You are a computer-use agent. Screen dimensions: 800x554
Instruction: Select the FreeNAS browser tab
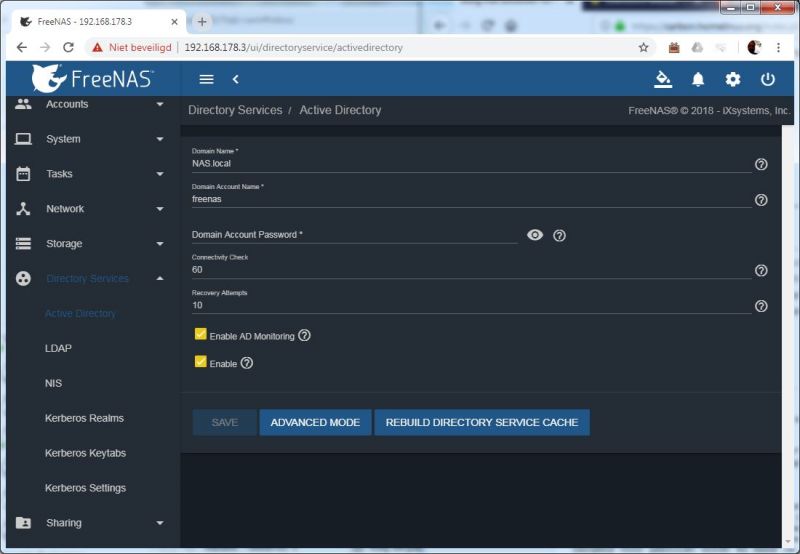pos(97,22)
